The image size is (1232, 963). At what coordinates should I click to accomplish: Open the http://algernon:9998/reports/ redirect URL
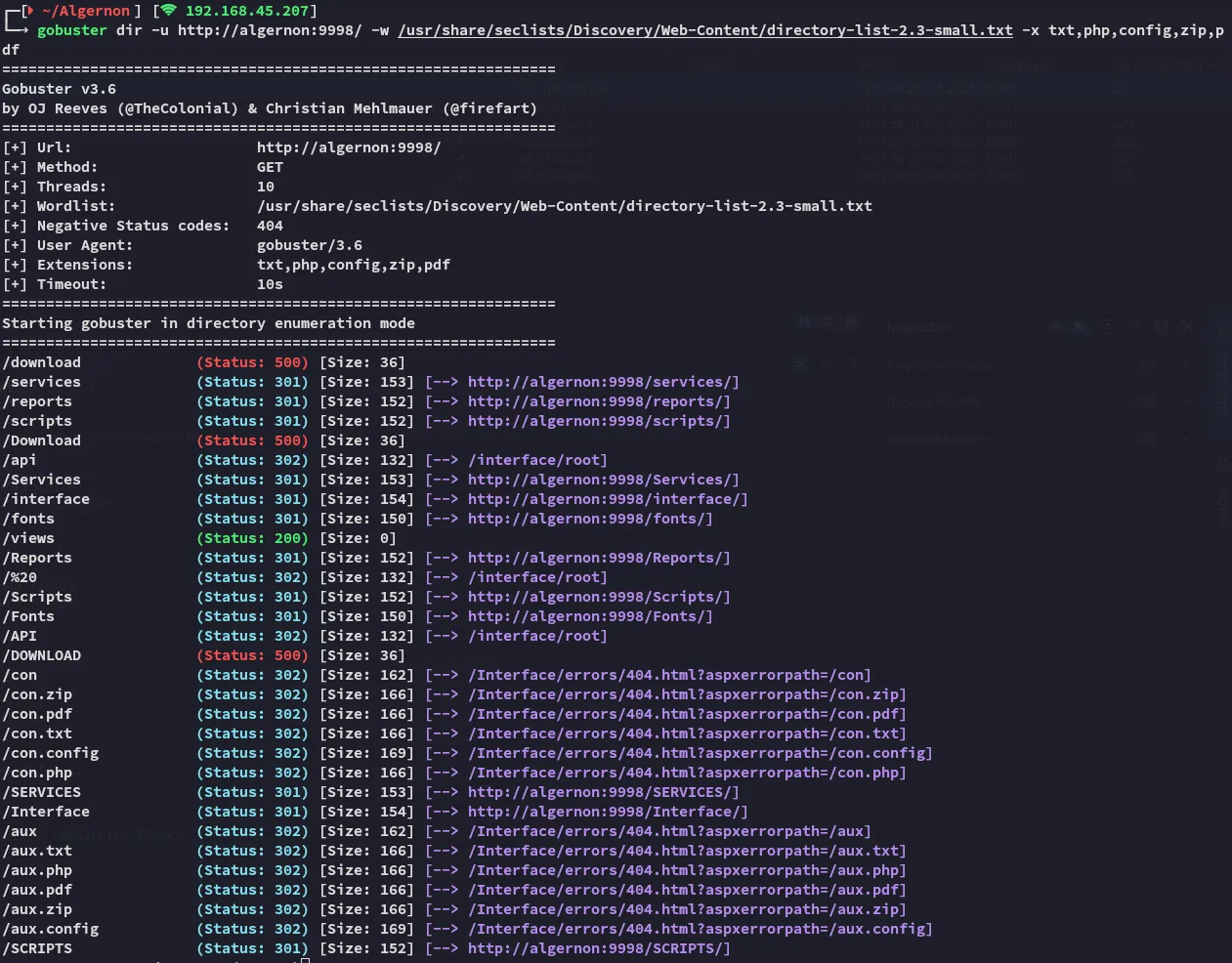coord(598,401)
